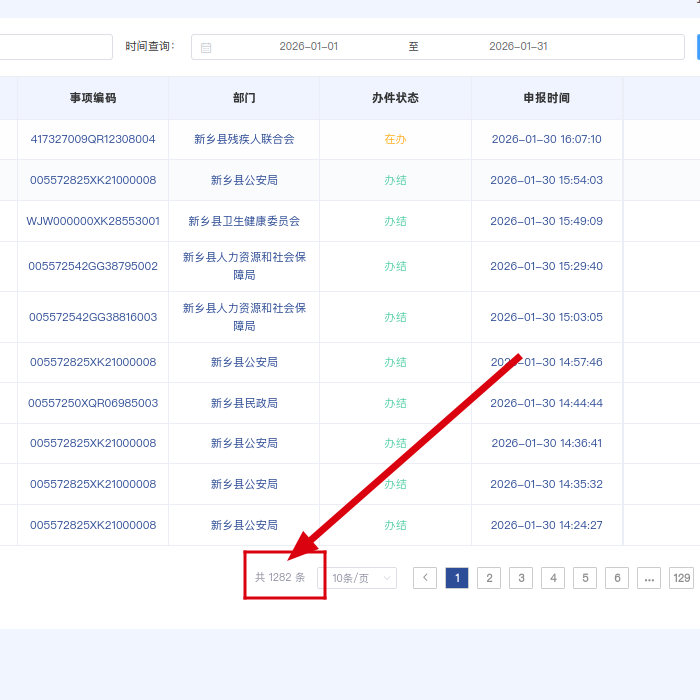Select page 1 in pagination
Viewport: 700px width, 700px height.
pyautogui.click(x=457, y=578)
